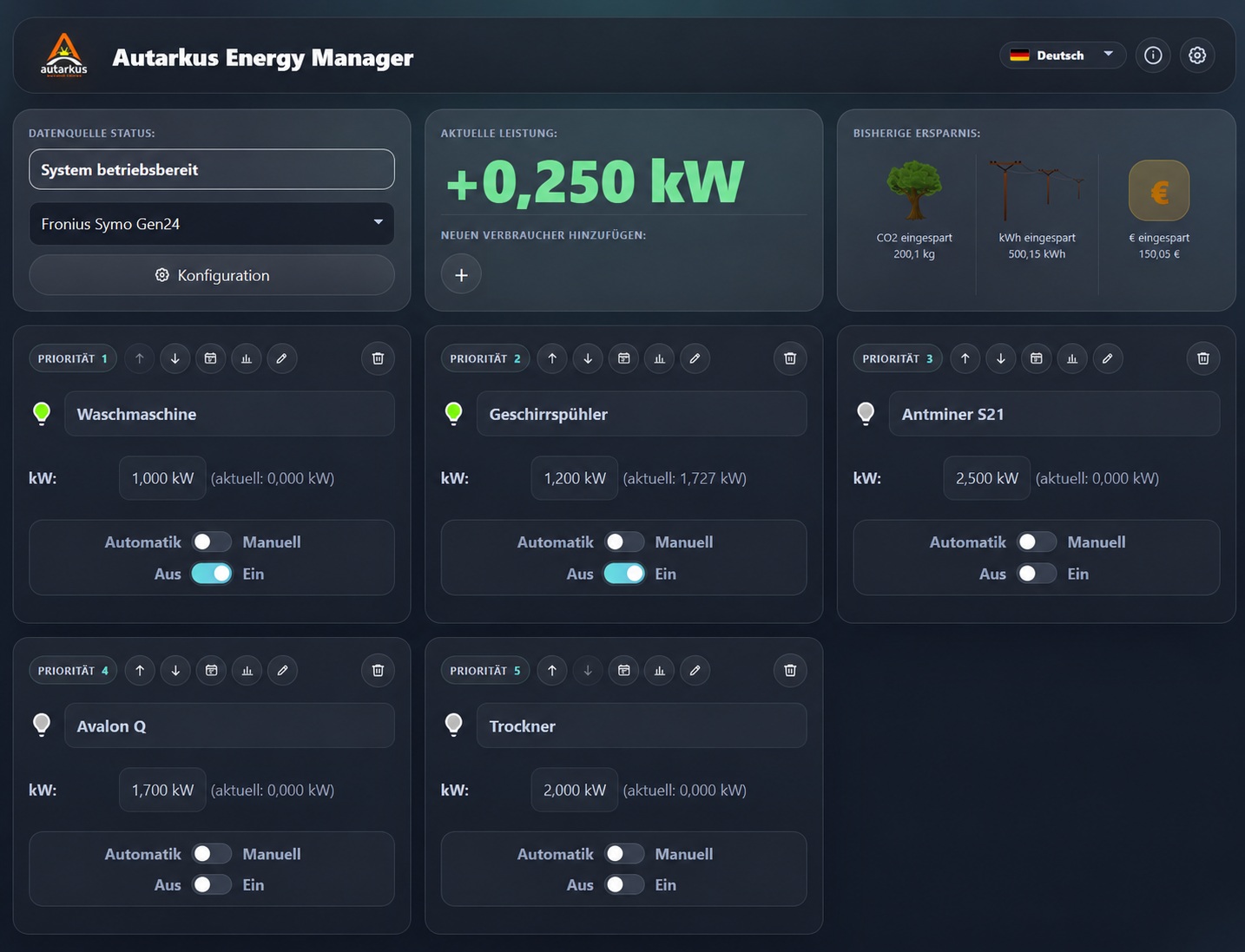Edit the Trockner consumer

click(695, 670)
